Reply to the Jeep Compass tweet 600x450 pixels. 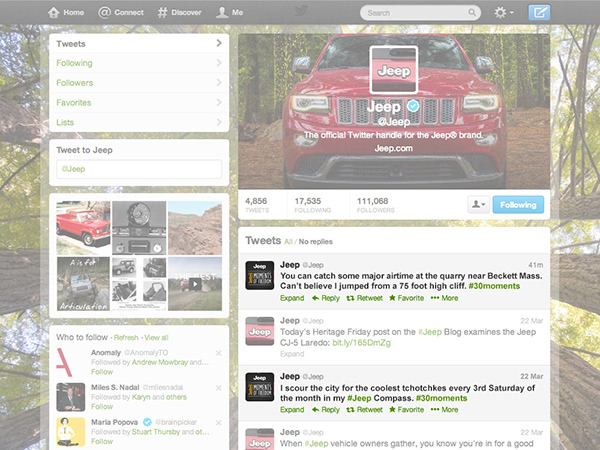(x=326, y=410)
